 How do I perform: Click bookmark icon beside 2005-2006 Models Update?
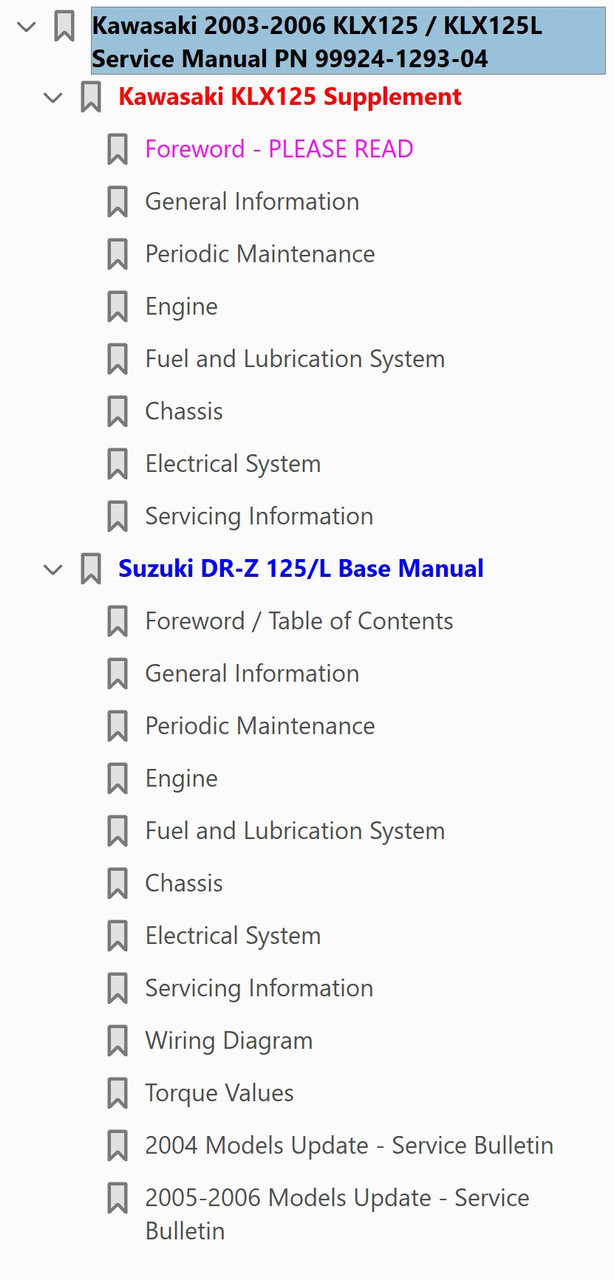coord(117,1198)
